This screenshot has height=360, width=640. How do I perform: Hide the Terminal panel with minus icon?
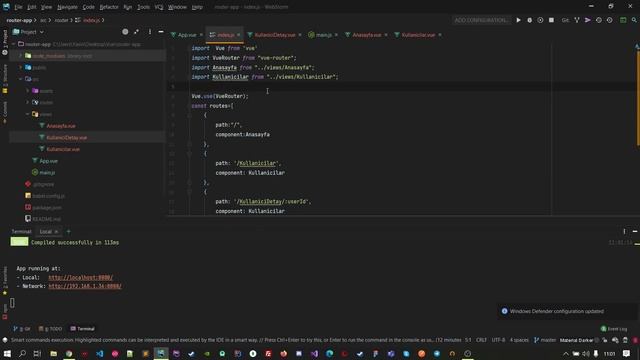click(635, 231)
